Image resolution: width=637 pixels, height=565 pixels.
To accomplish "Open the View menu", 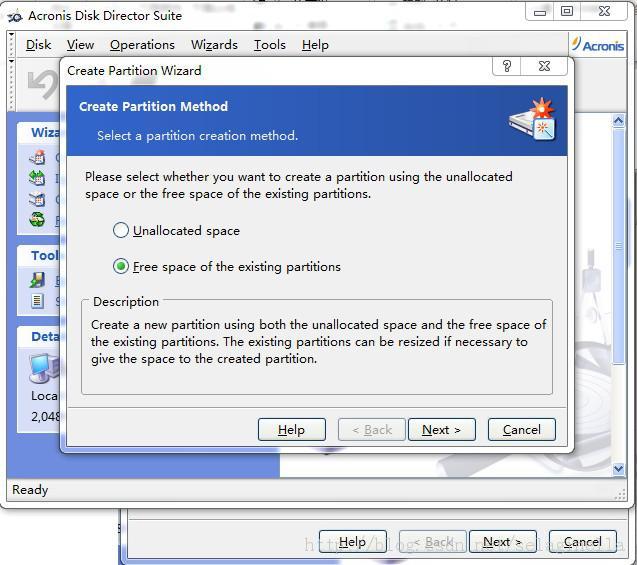I will click(80, 45).
